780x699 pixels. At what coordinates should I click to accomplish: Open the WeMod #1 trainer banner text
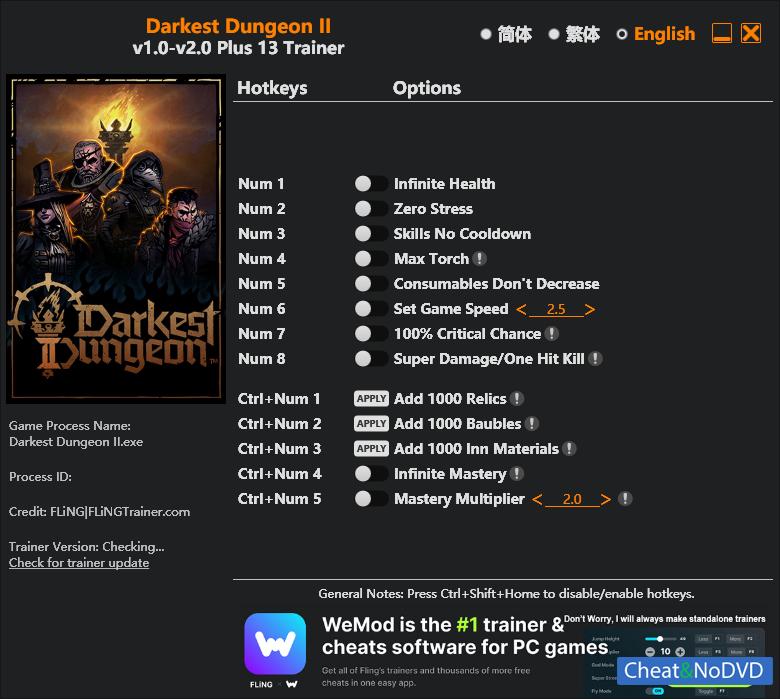tap(465, 636)
